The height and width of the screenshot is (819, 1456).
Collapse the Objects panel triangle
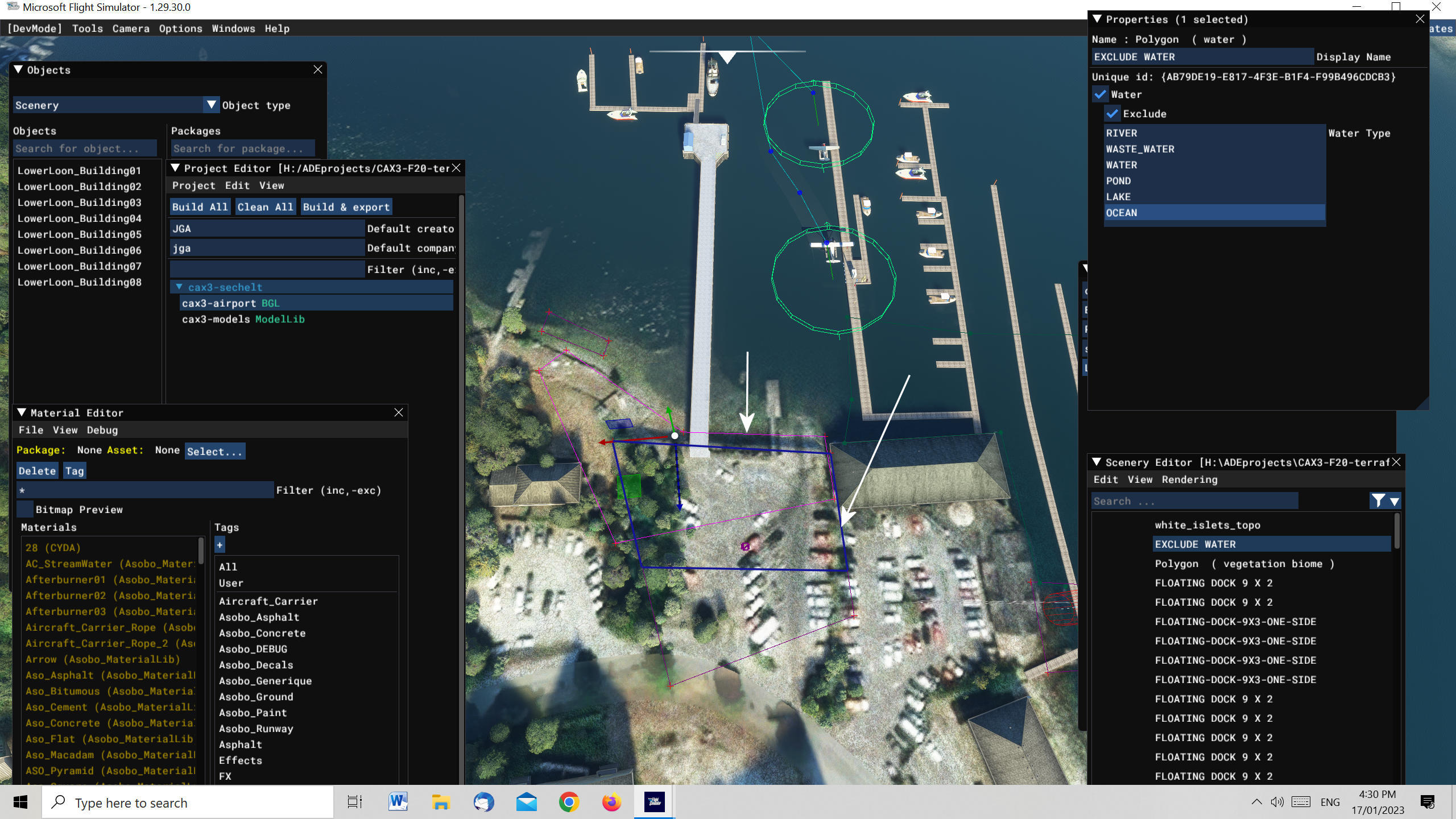tap(18, 69)
